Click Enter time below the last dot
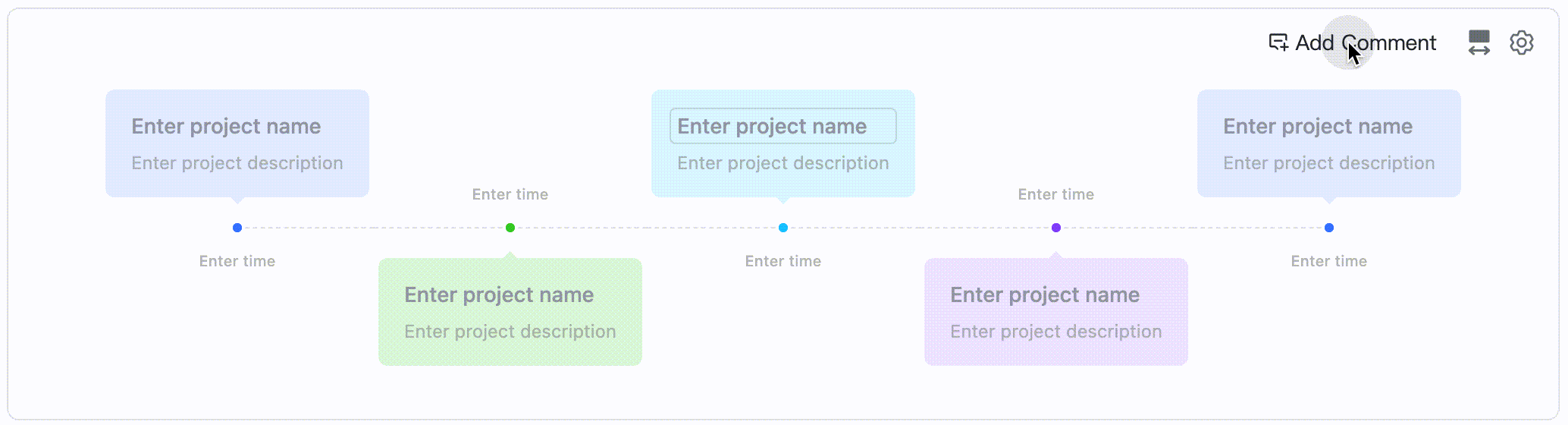The height and width of the screenshot is (425, 1568). (x=1329, y=261)
